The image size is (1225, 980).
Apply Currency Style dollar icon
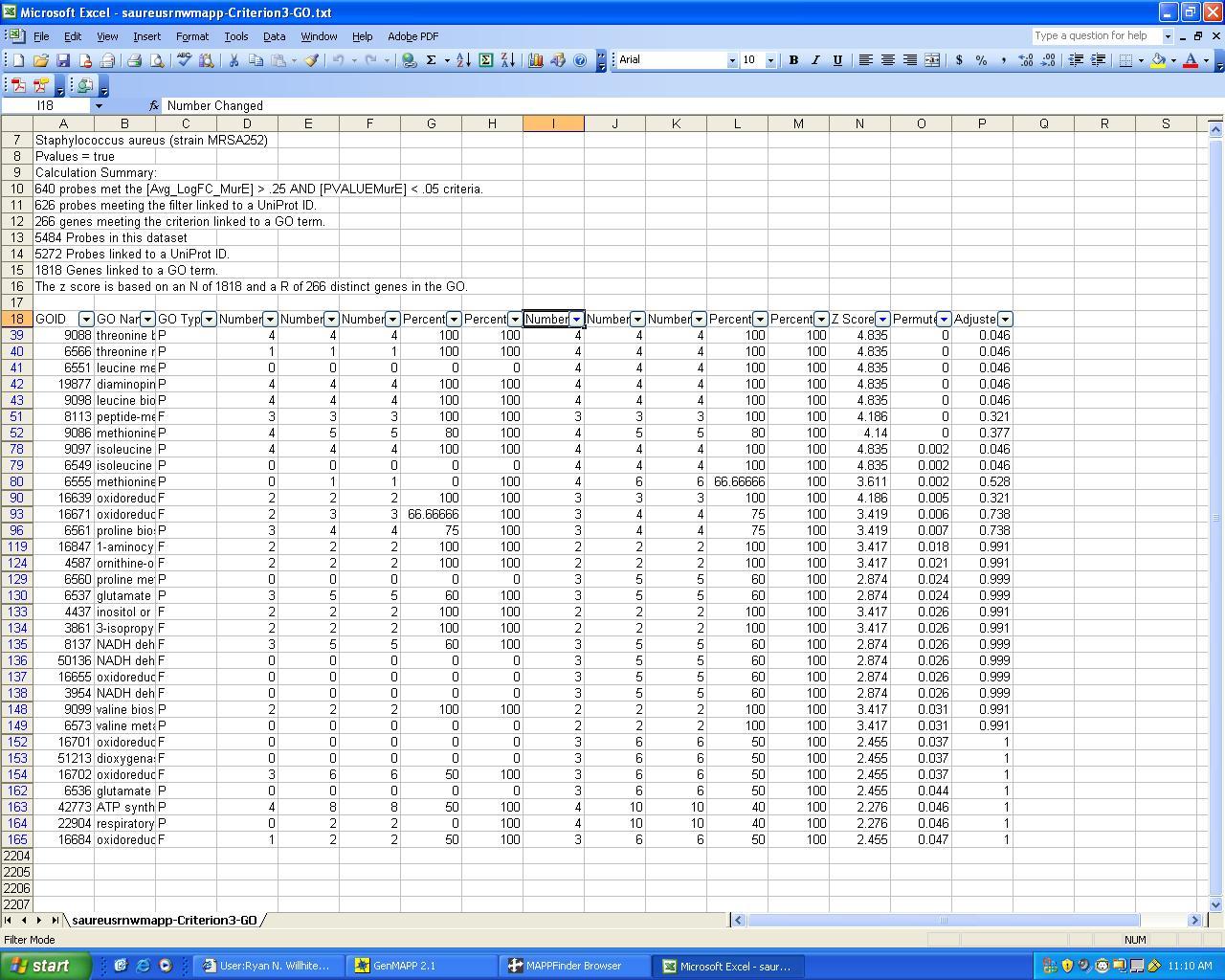tap(959, 60)
